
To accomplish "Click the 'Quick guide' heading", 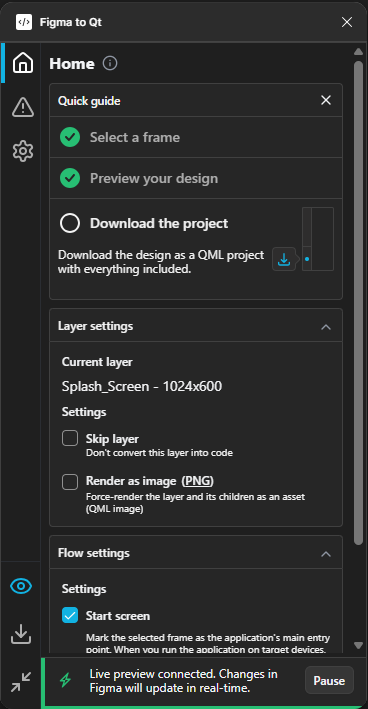I will pyautogui.click(x=89, y=101).
